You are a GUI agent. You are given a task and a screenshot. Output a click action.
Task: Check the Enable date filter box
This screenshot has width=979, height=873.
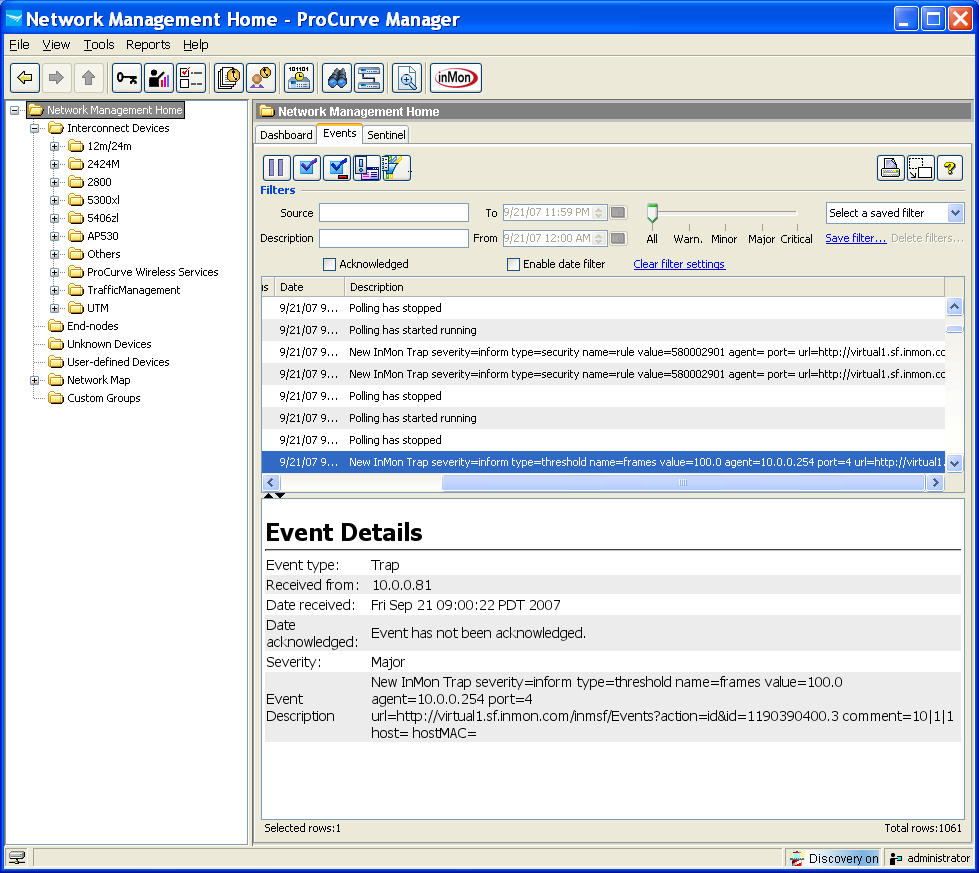tap(514, 265)
